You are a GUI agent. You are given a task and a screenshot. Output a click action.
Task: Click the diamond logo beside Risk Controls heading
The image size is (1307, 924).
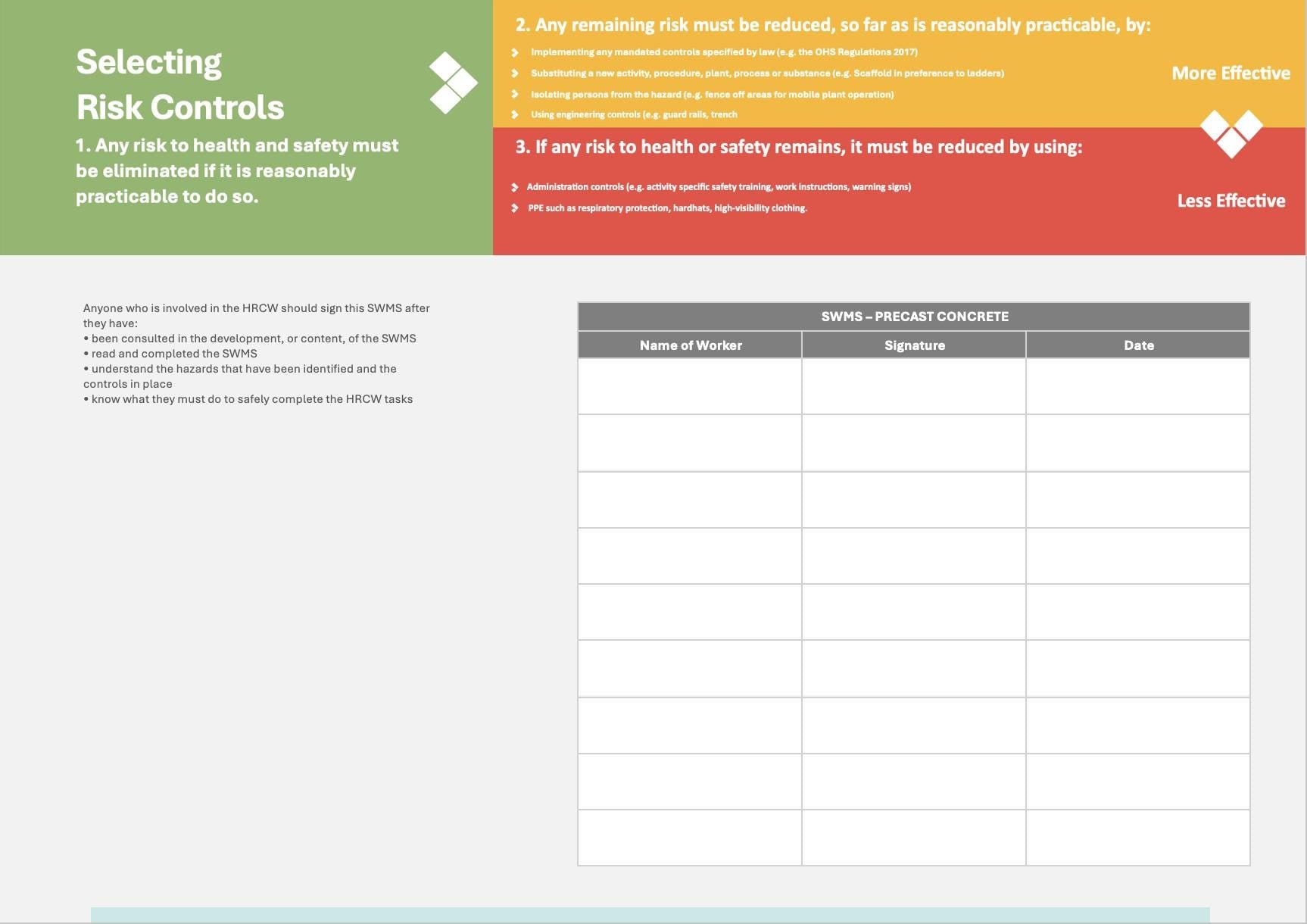pos(453,83)
